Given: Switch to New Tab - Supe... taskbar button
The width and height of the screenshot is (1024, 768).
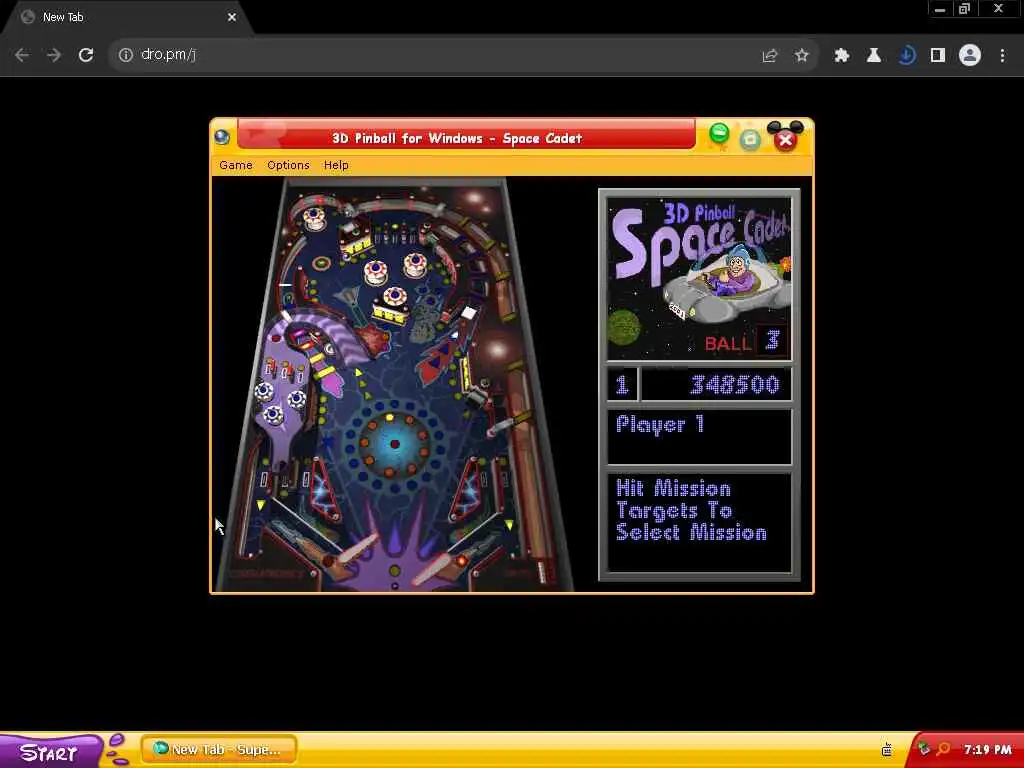Looking at the screenshot, I should pos(219,750).
